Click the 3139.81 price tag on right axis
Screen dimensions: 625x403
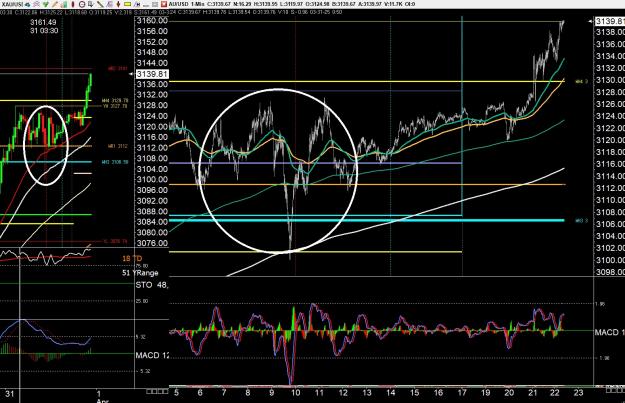(x=609, y=21)
